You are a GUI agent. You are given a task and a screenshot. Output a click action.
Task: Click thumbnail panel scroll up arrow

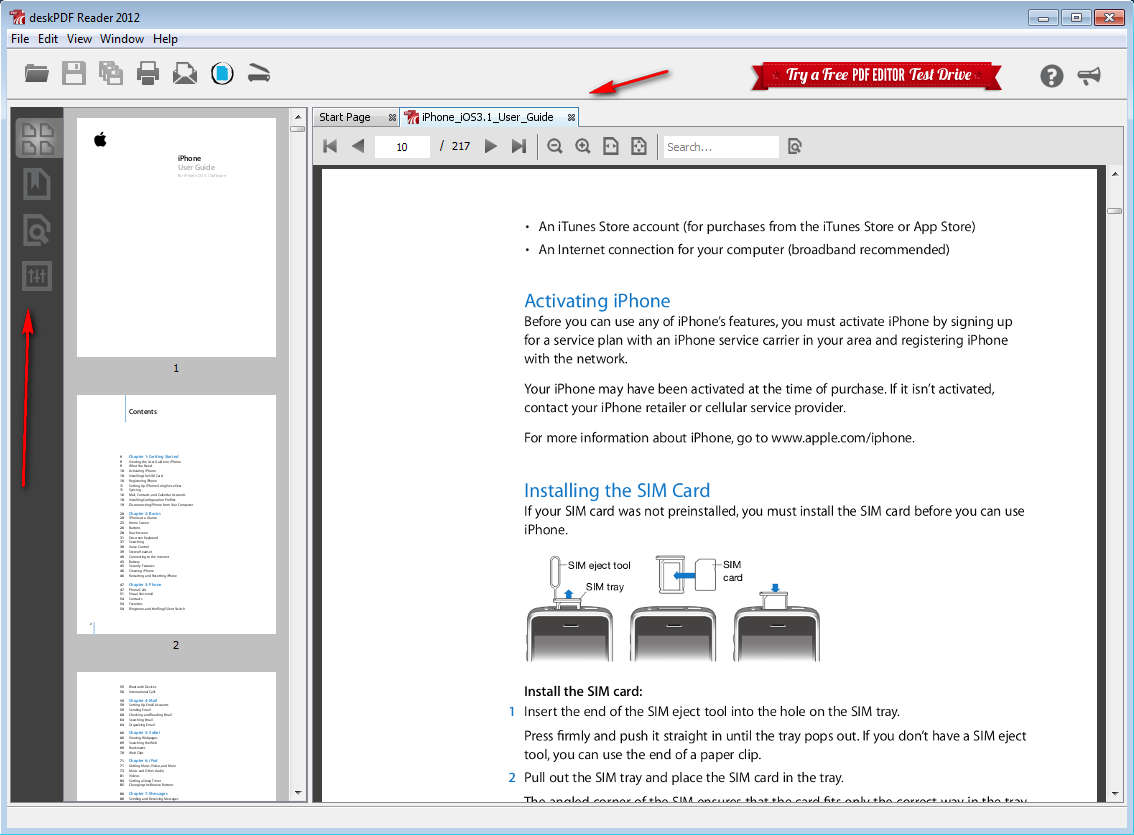298,116
